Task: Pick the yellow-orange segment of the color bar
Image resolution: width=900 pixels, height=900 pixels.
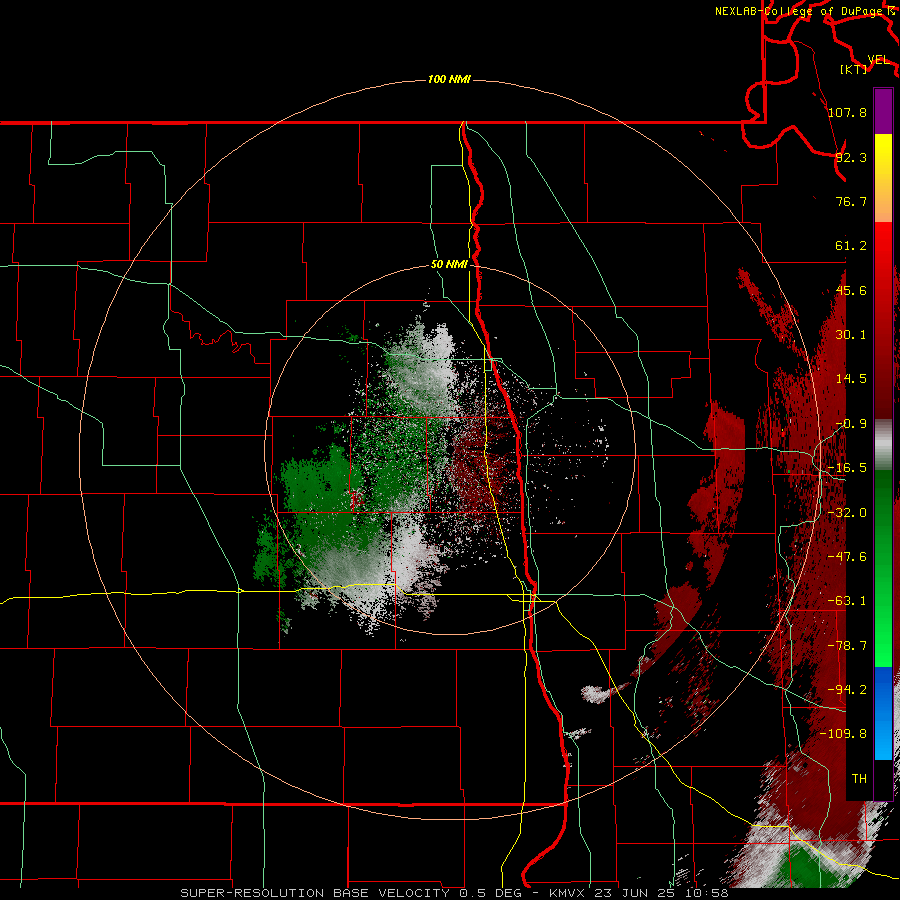Action: pos(883,178)
